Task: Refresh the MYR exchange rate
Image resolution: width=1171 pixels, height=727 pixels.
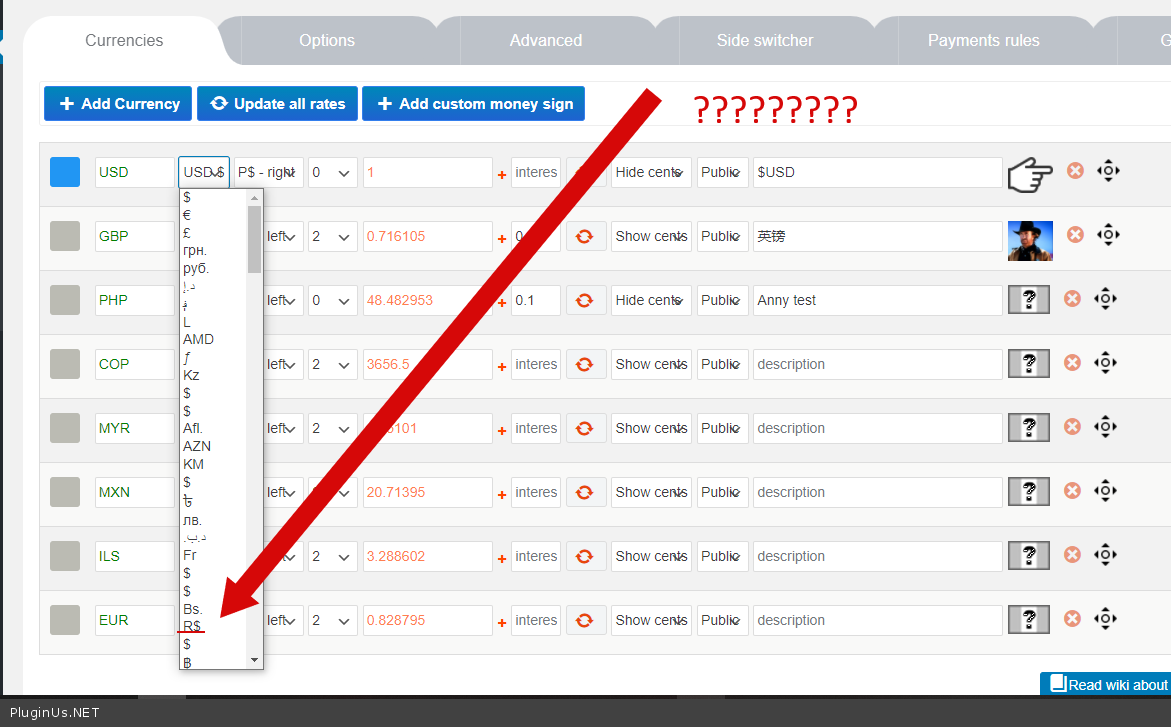Action: [x=586, y=428]
